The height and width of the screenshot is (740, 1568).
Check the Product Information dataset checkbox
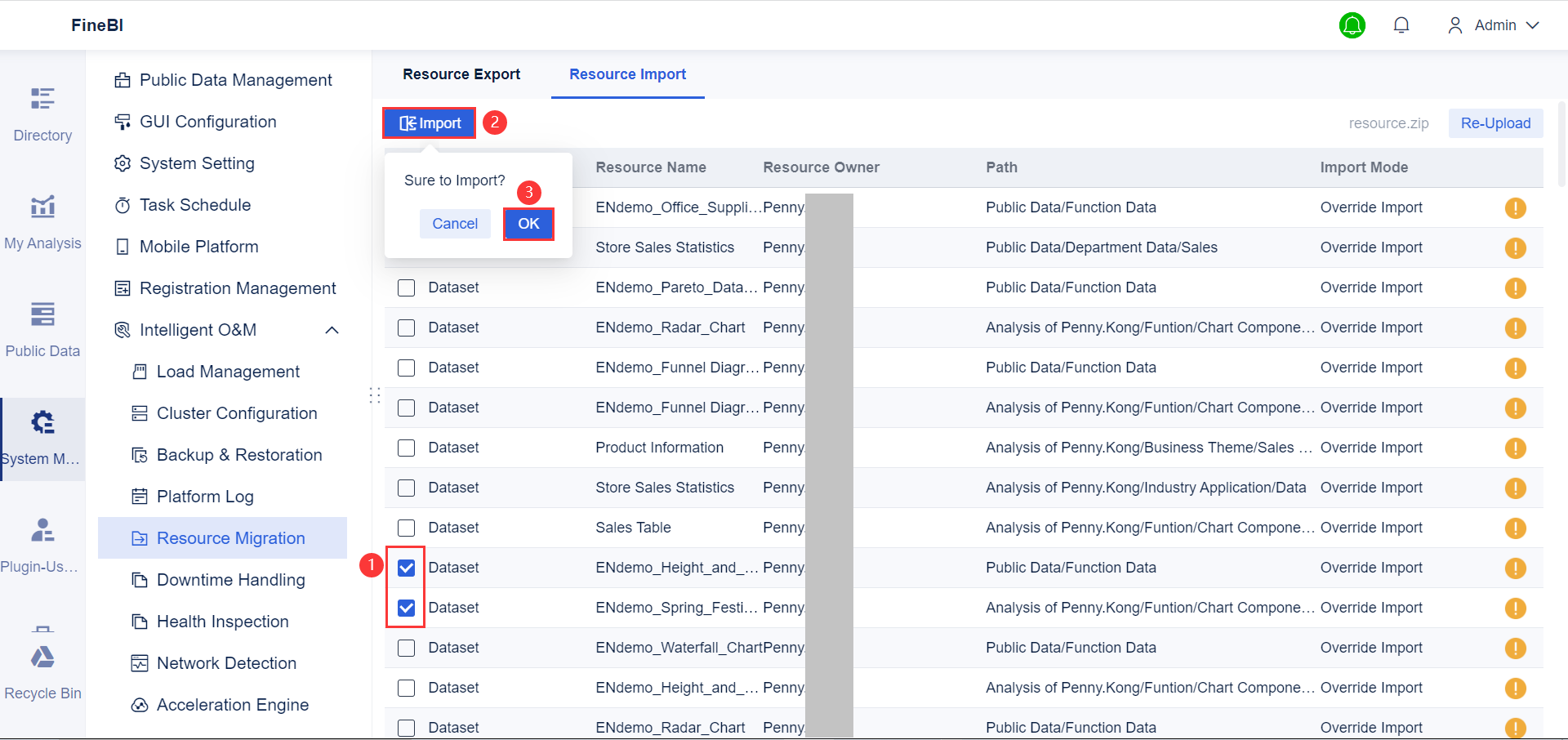[406, 448]
